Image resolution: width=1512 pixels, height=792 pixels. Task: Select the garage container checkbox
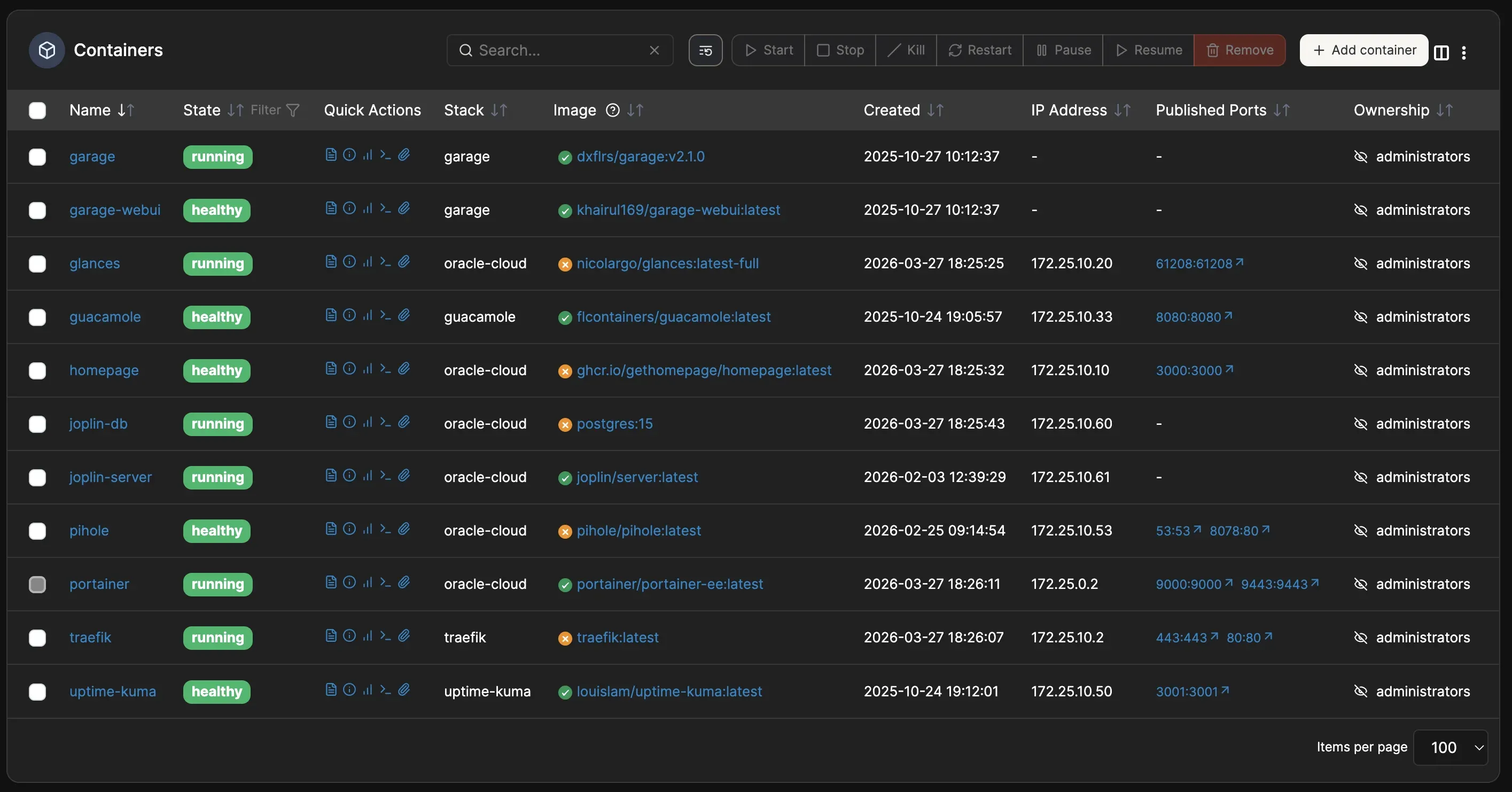pos(37,157)
